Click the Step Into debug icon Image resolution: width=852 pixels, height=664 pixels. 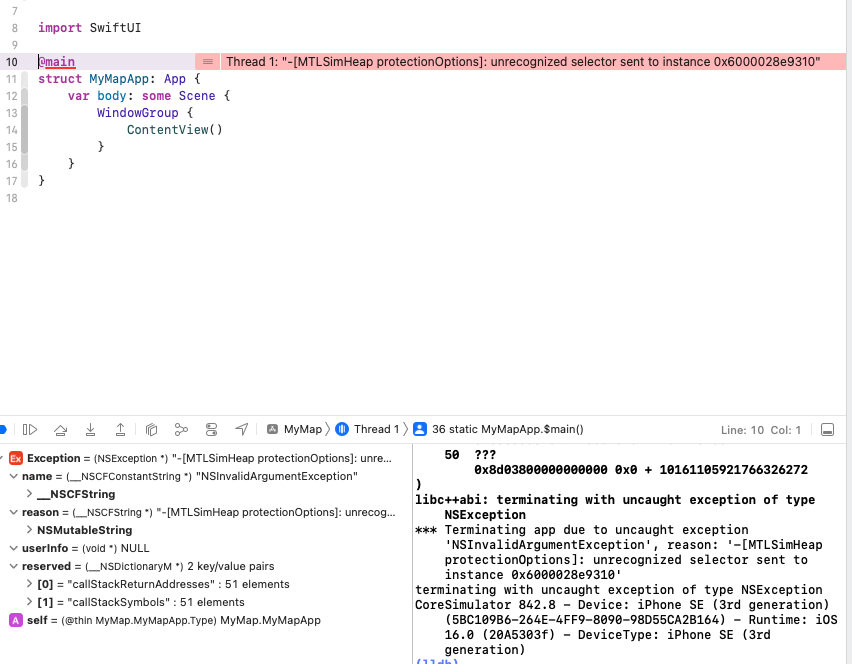click(x=91, y=430)
